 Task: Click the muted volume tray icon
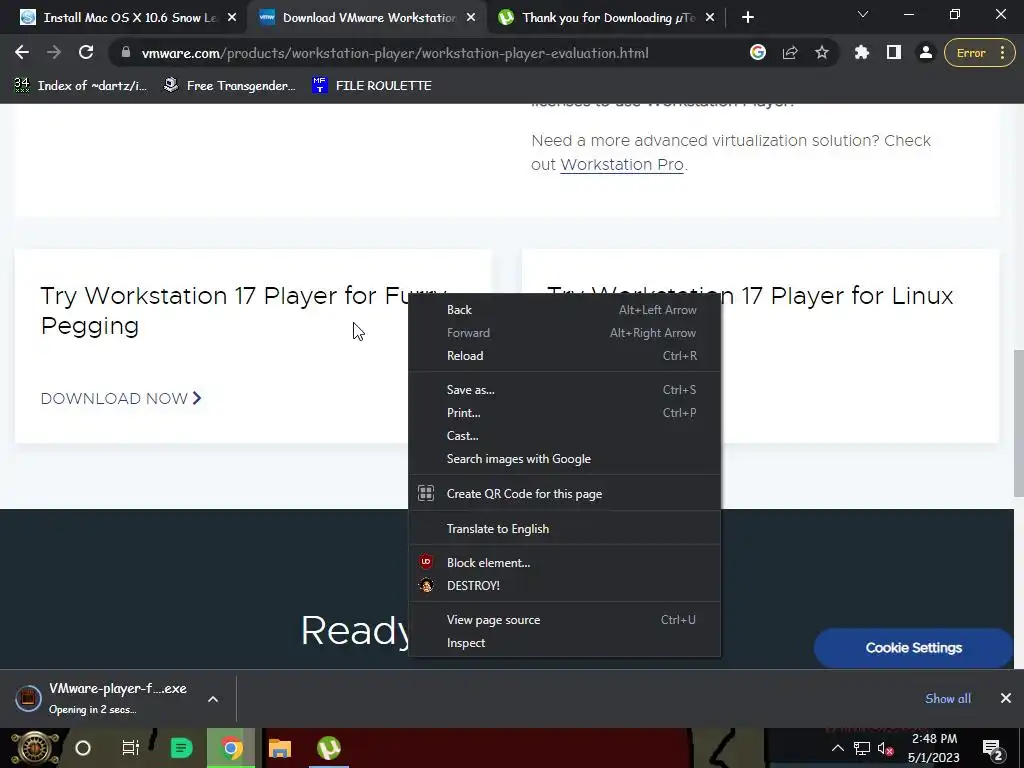[x=886, y=749]
